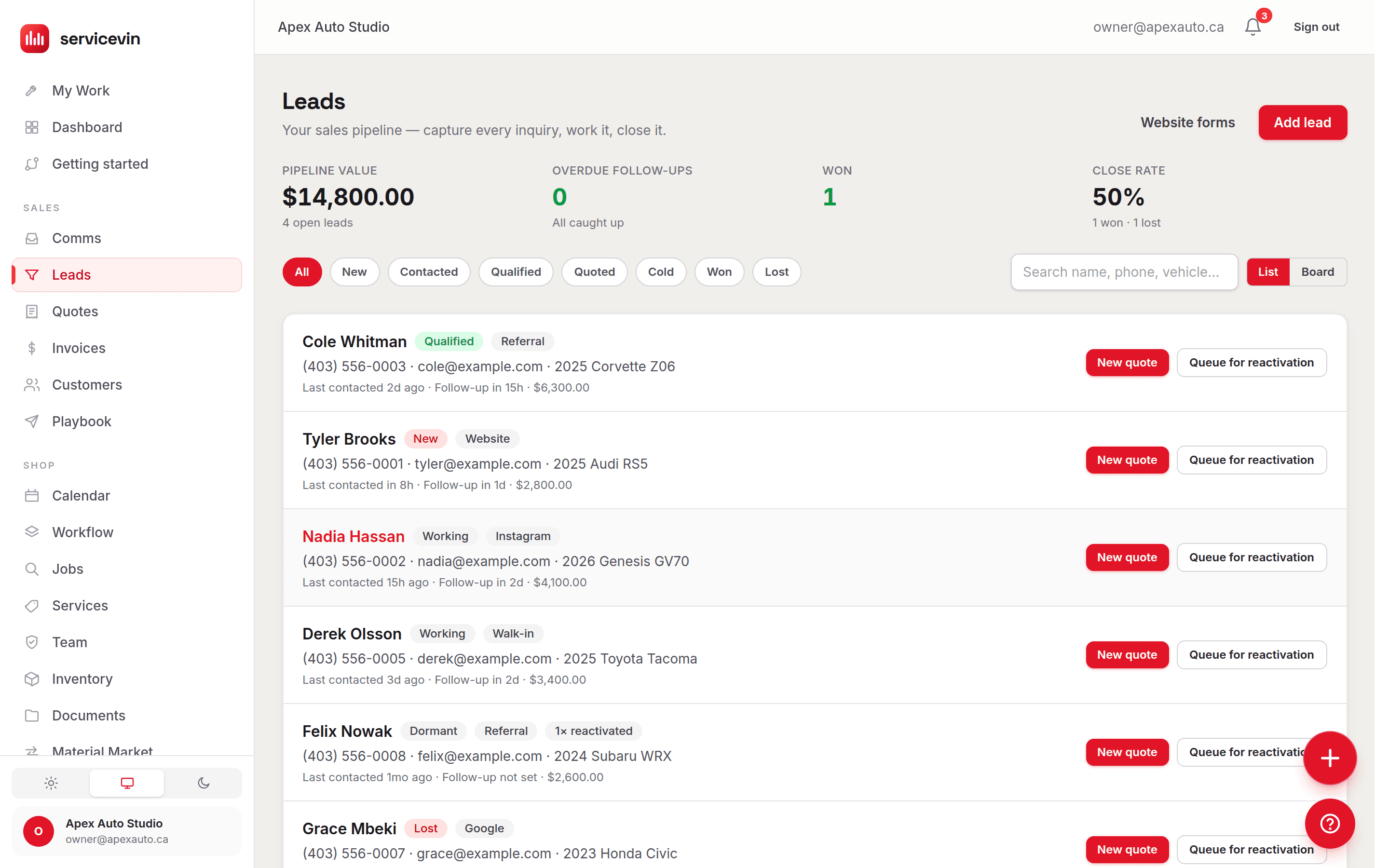Image resolution: width=1389 pixels, height=868 pixels.
Task: Open Nadia Hassan lead name
Action: tap(354, 537)
